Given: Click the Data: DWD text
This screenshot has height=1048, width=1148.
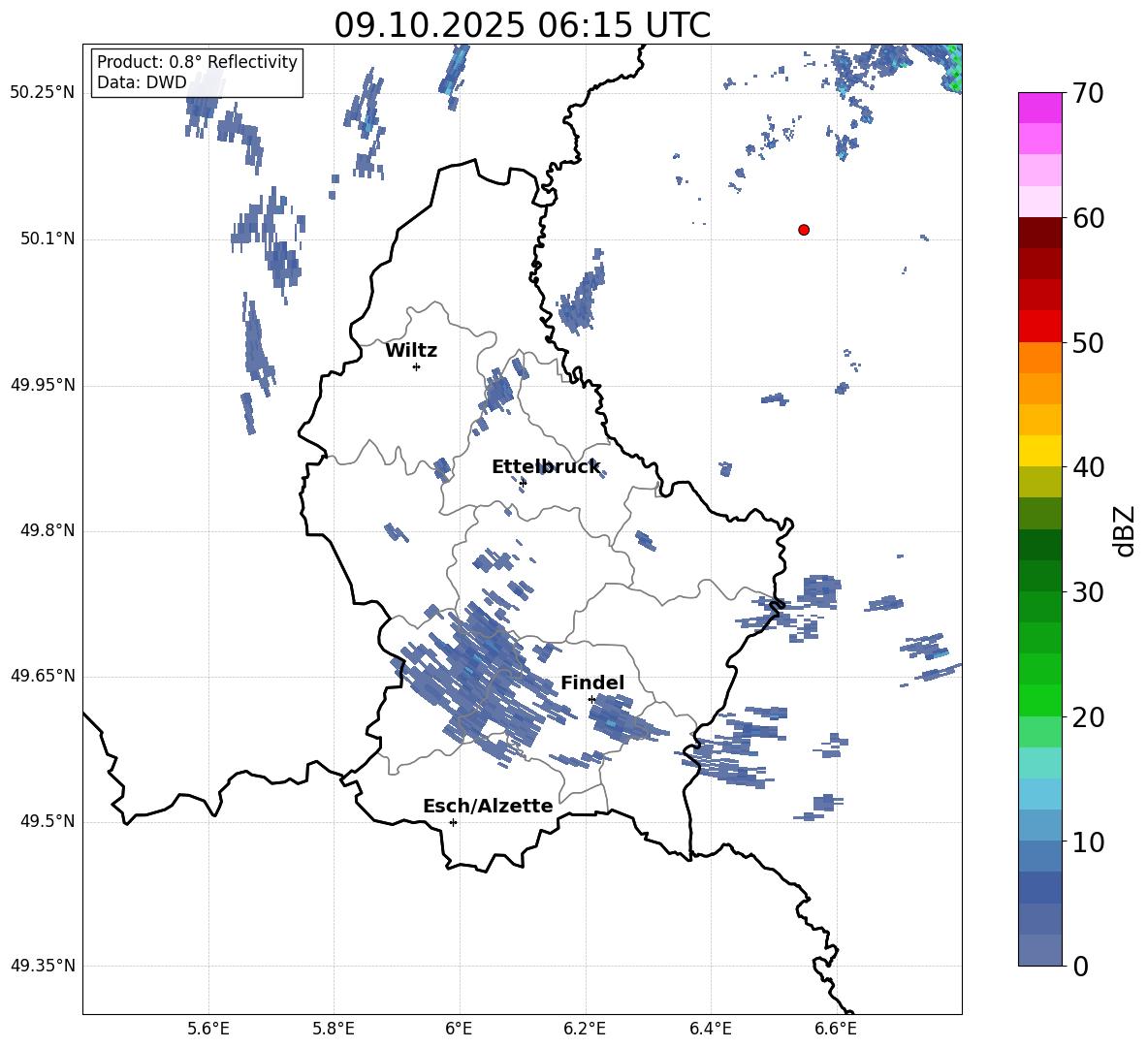Looking at the screenshot, I should 142,82.
